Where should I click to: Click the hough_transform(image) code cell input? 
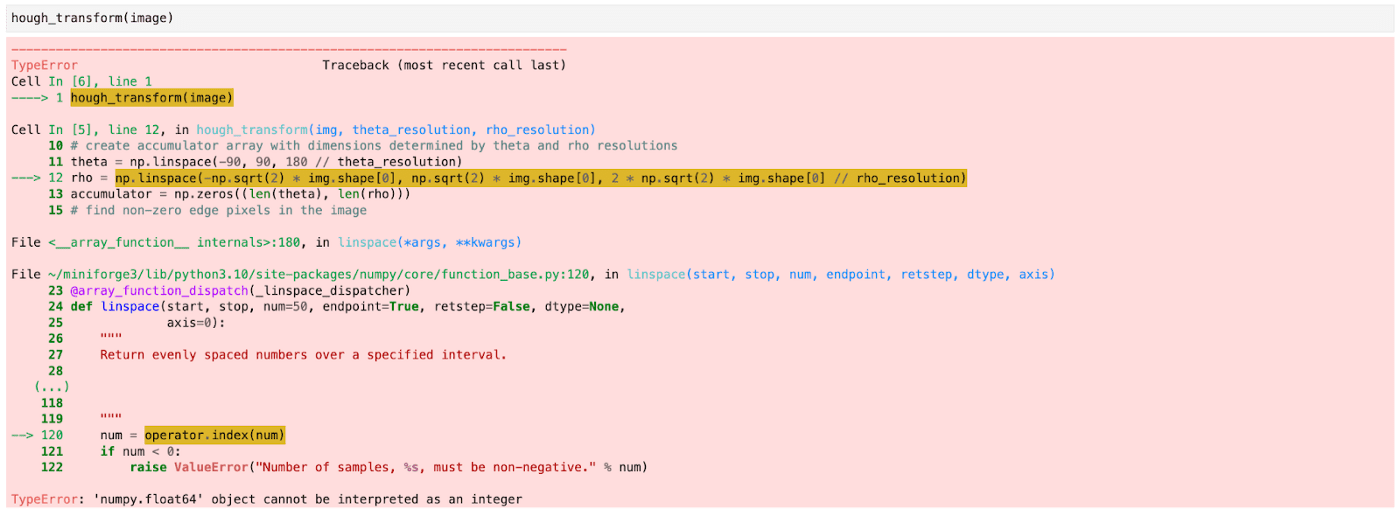700,17
